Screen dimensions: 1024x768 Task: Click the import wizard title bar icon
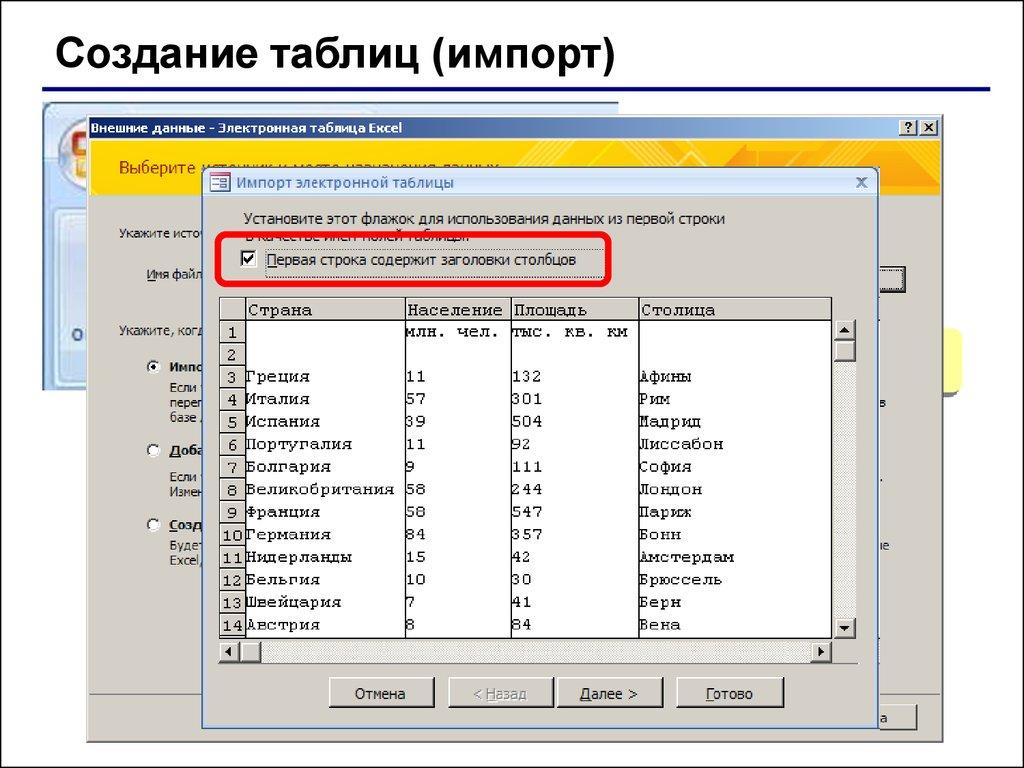219,182
